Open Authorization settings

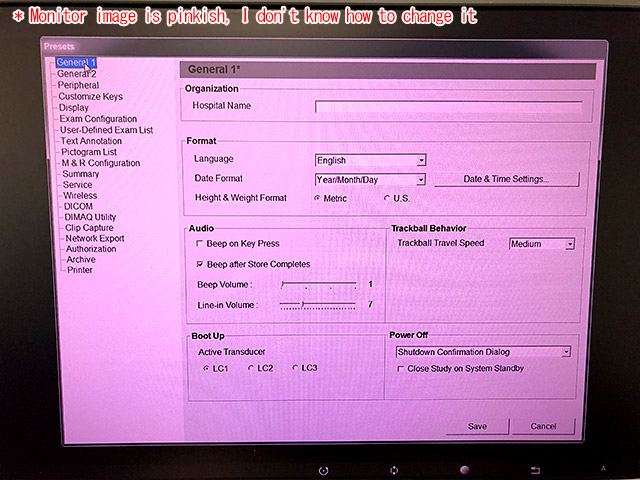coord(91,249)
